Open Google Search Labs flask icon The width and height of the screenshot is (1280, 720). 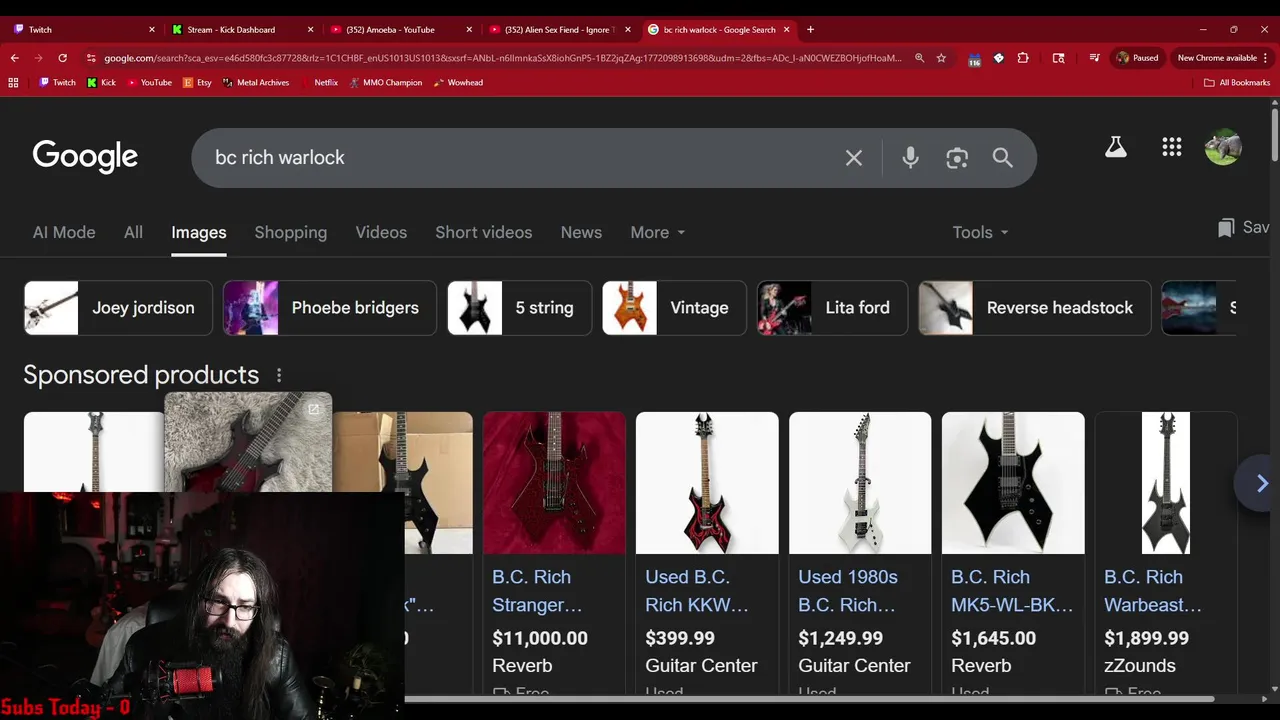[x=1115, y=148]
